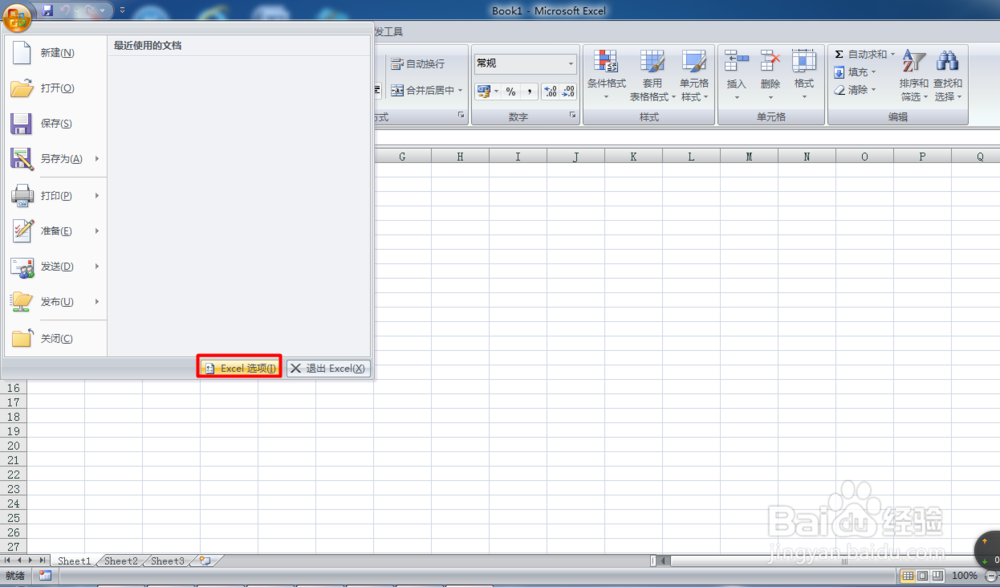
Task: Switch to Page Layout view in status bar
Action: pos(922,576)
